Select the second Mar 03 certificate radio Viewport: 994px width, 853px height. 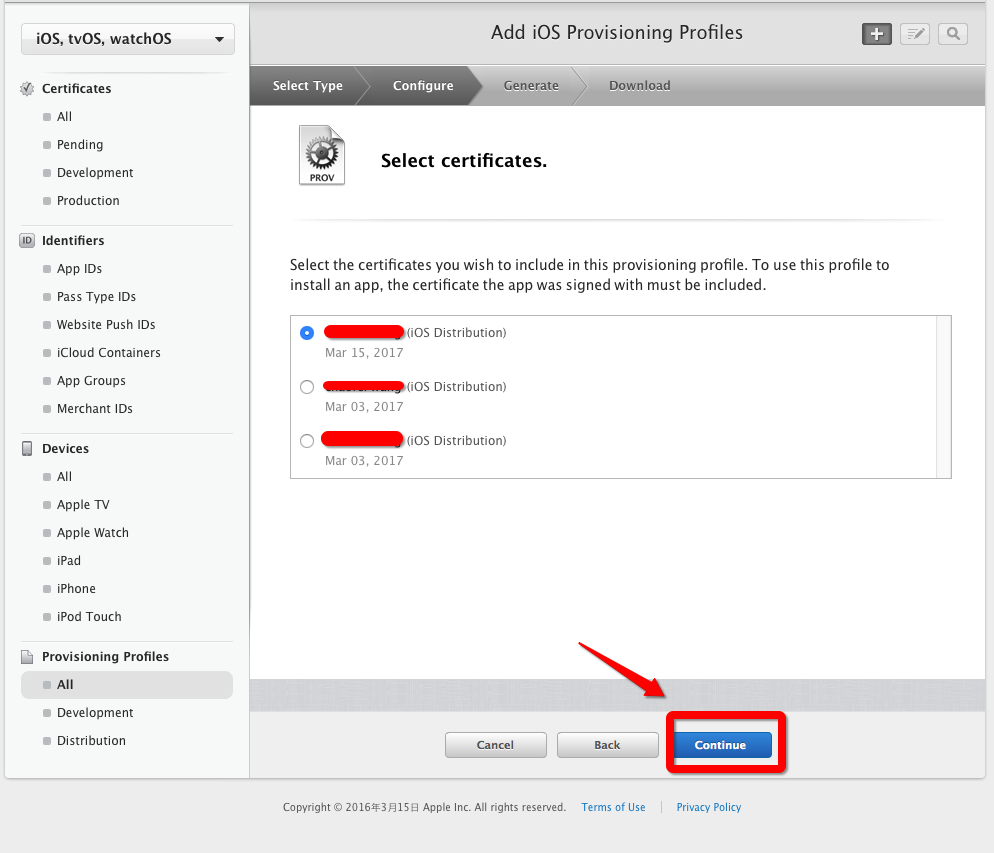click(x=307, y=387)
